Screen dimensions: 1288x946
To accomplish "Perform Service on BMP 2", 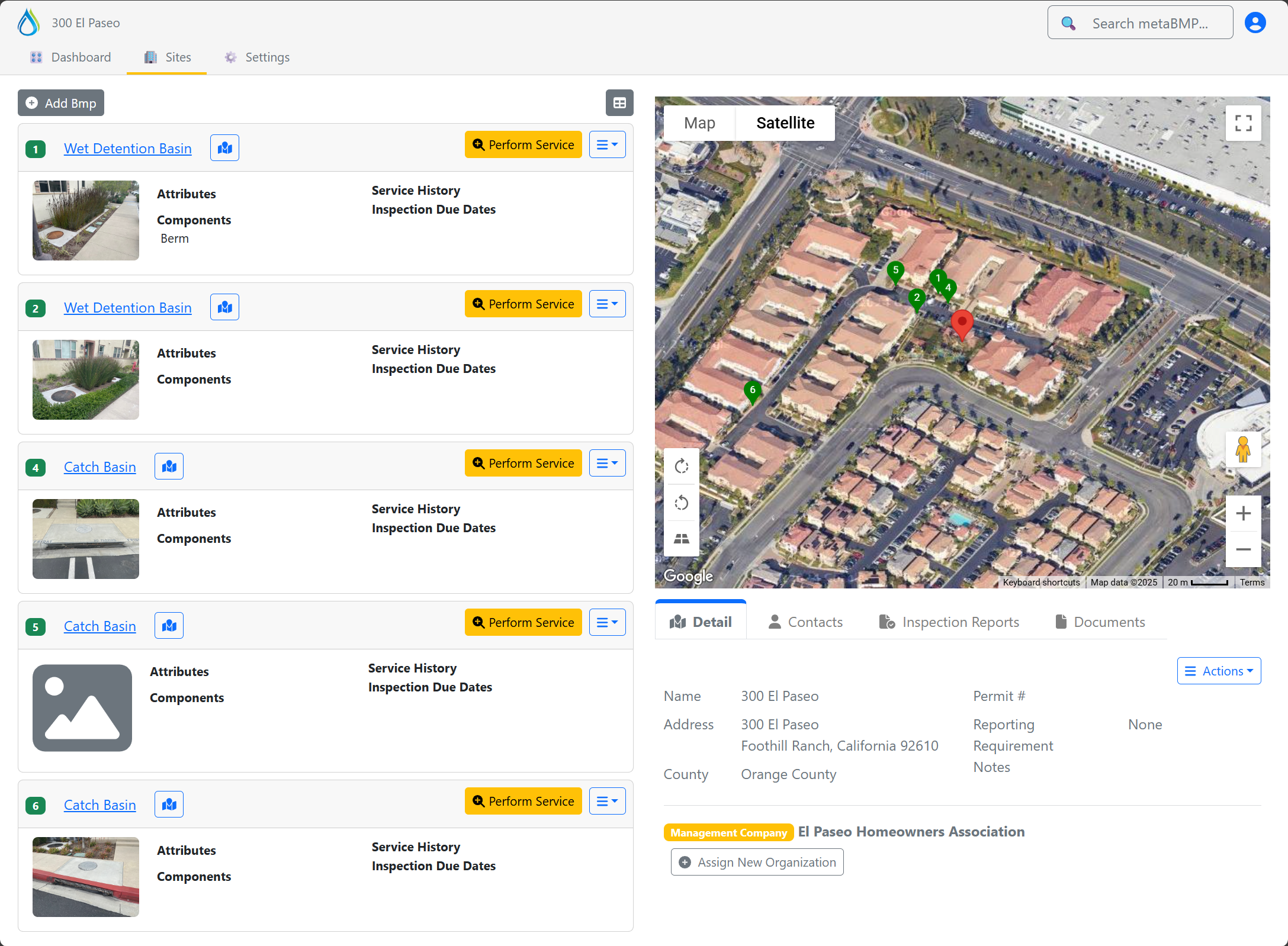I will (x=523, y=304).
